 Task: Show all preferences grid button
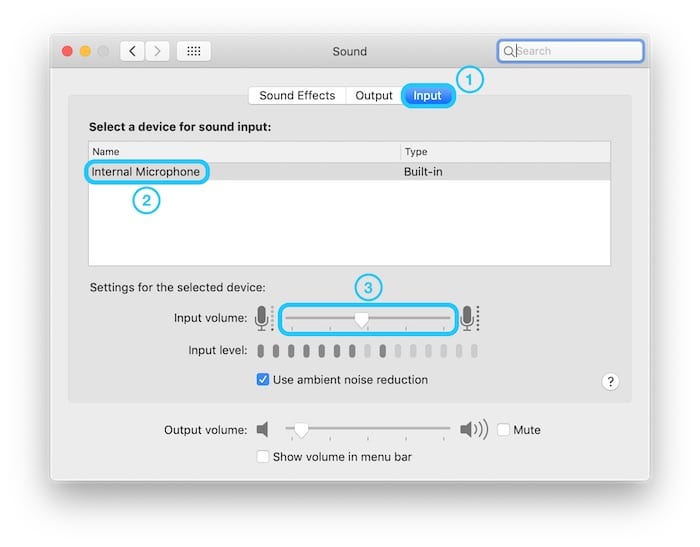(x=194, y=51)
